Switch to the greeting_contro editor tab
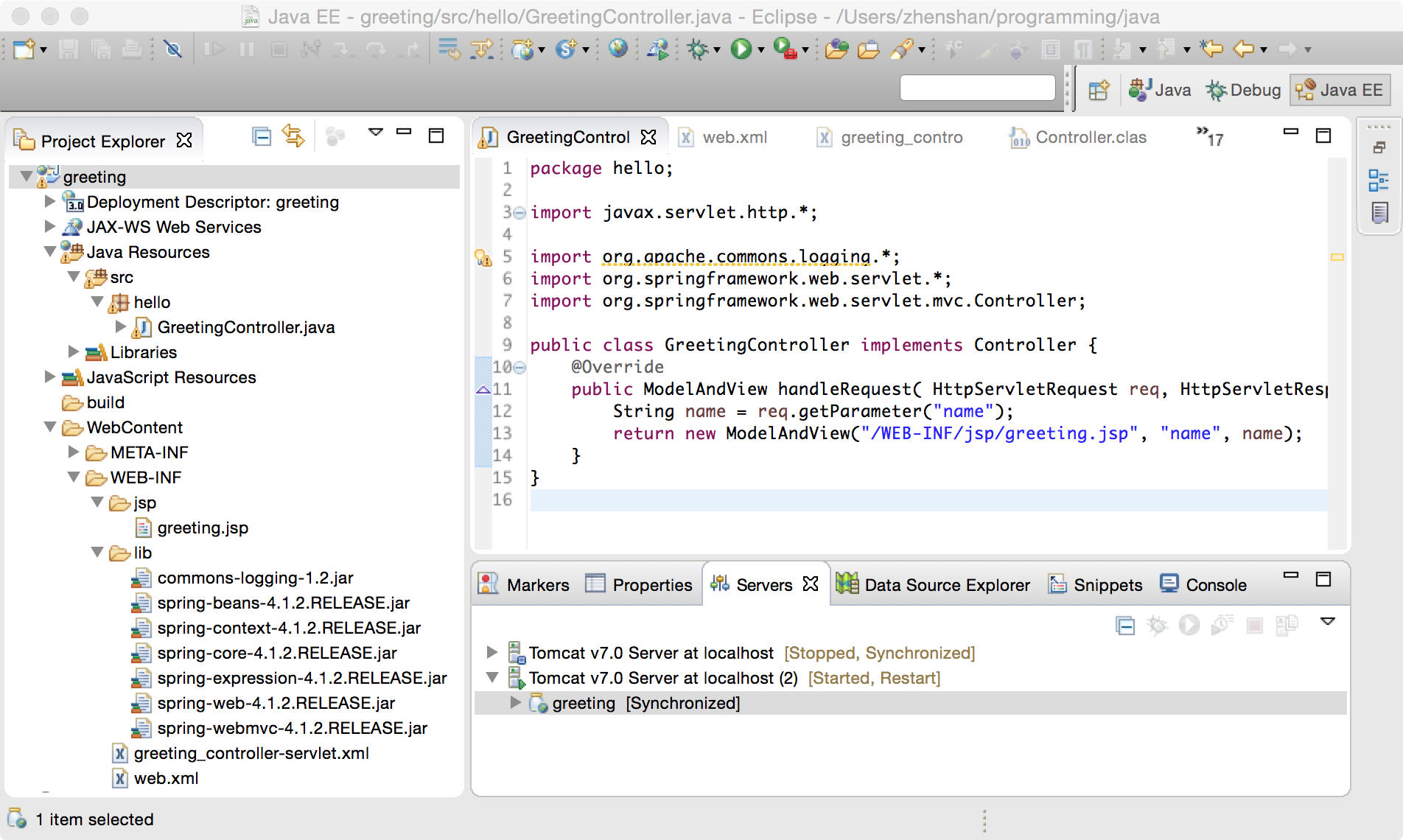 tap(890, 137)
